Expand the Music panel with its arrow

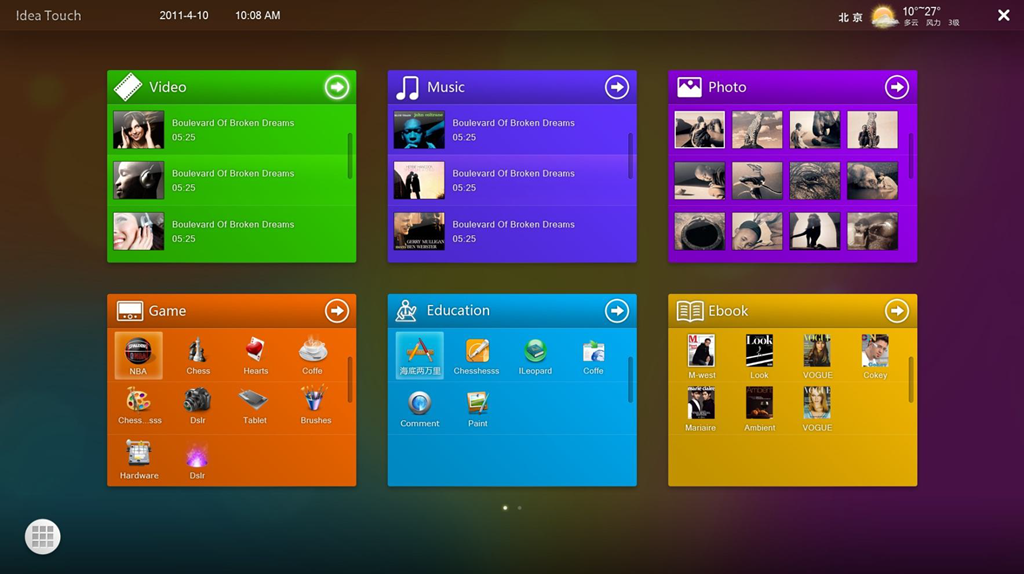tap(617, 88)
